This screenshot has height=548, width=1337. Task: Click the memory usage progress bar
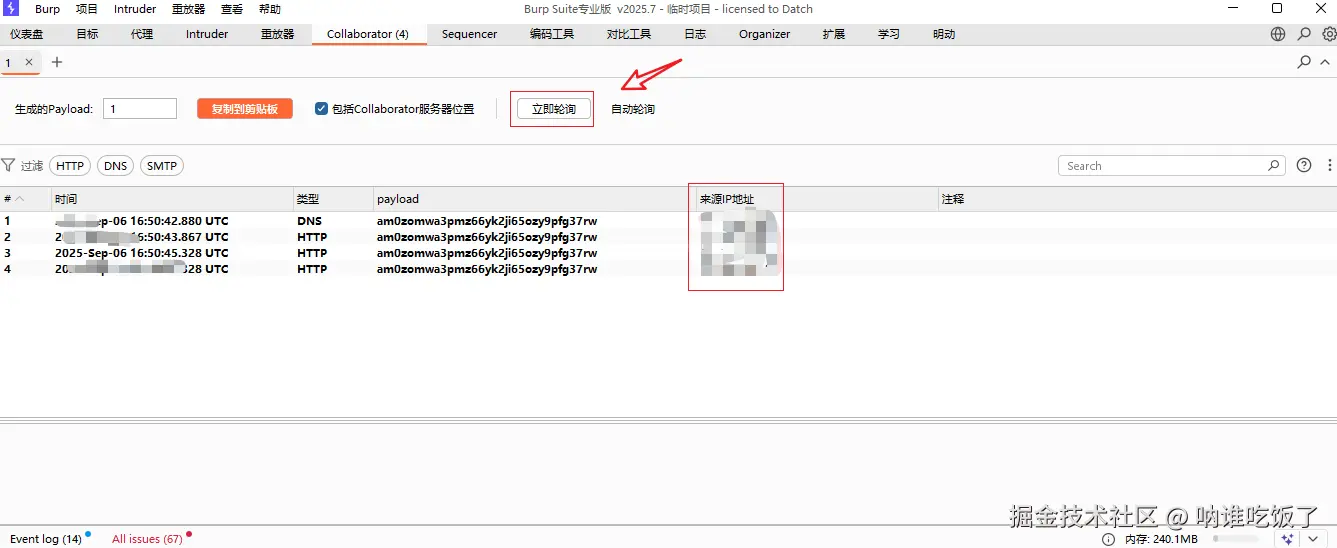coord(1236,539)
